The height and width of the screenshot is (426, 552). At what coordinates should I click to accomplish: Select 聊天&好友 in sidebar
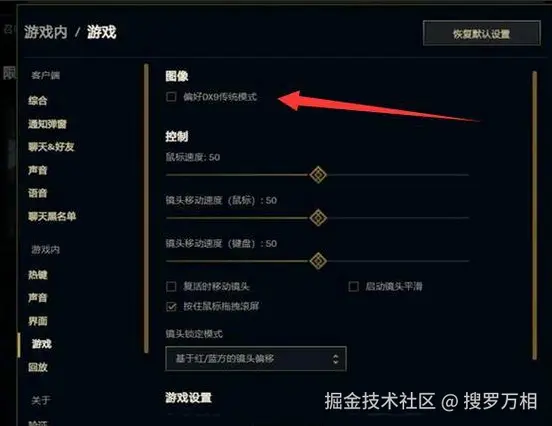[x=51, y=147]
